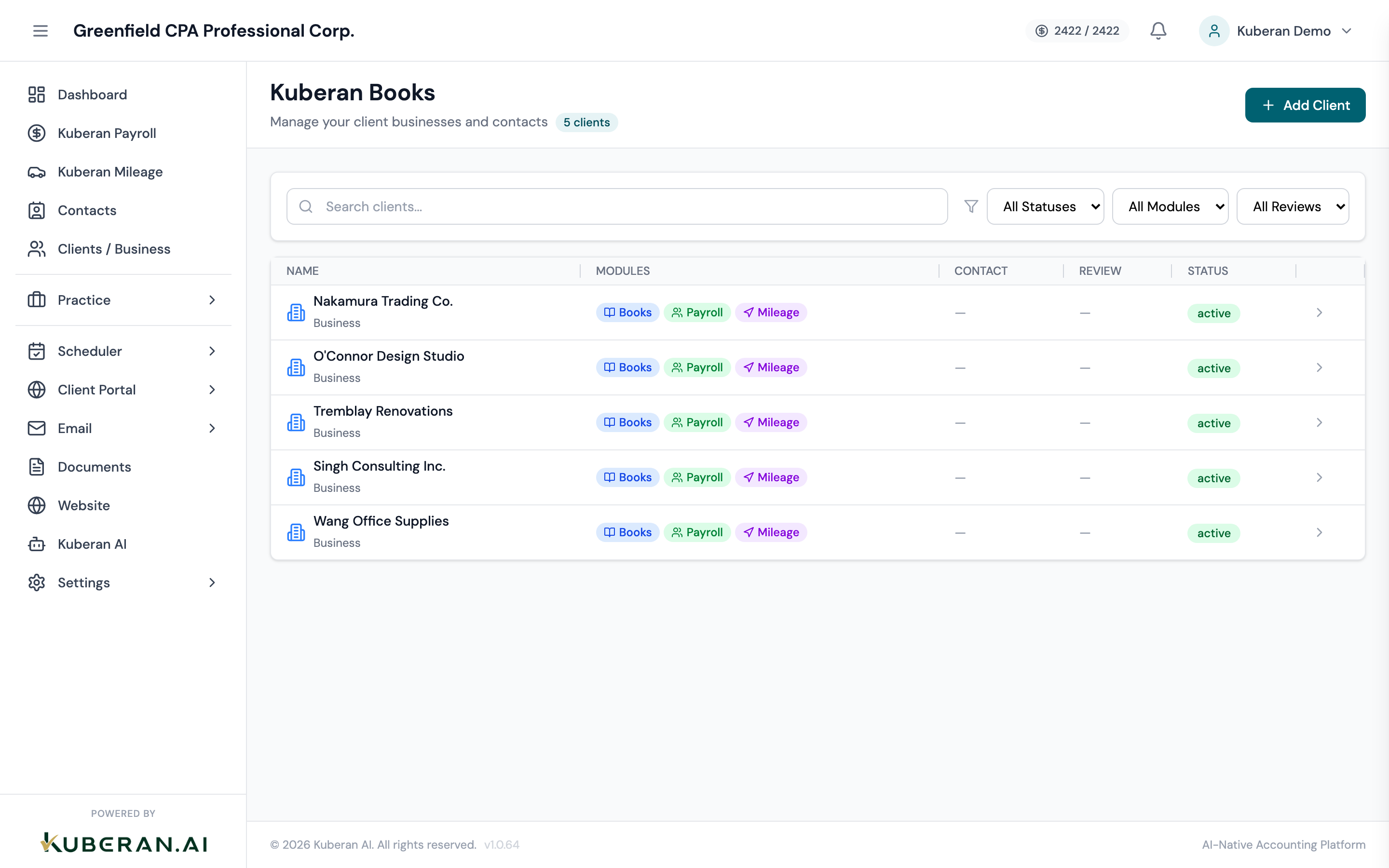Click Singh Consulting's Books badge

coord(627,477)
